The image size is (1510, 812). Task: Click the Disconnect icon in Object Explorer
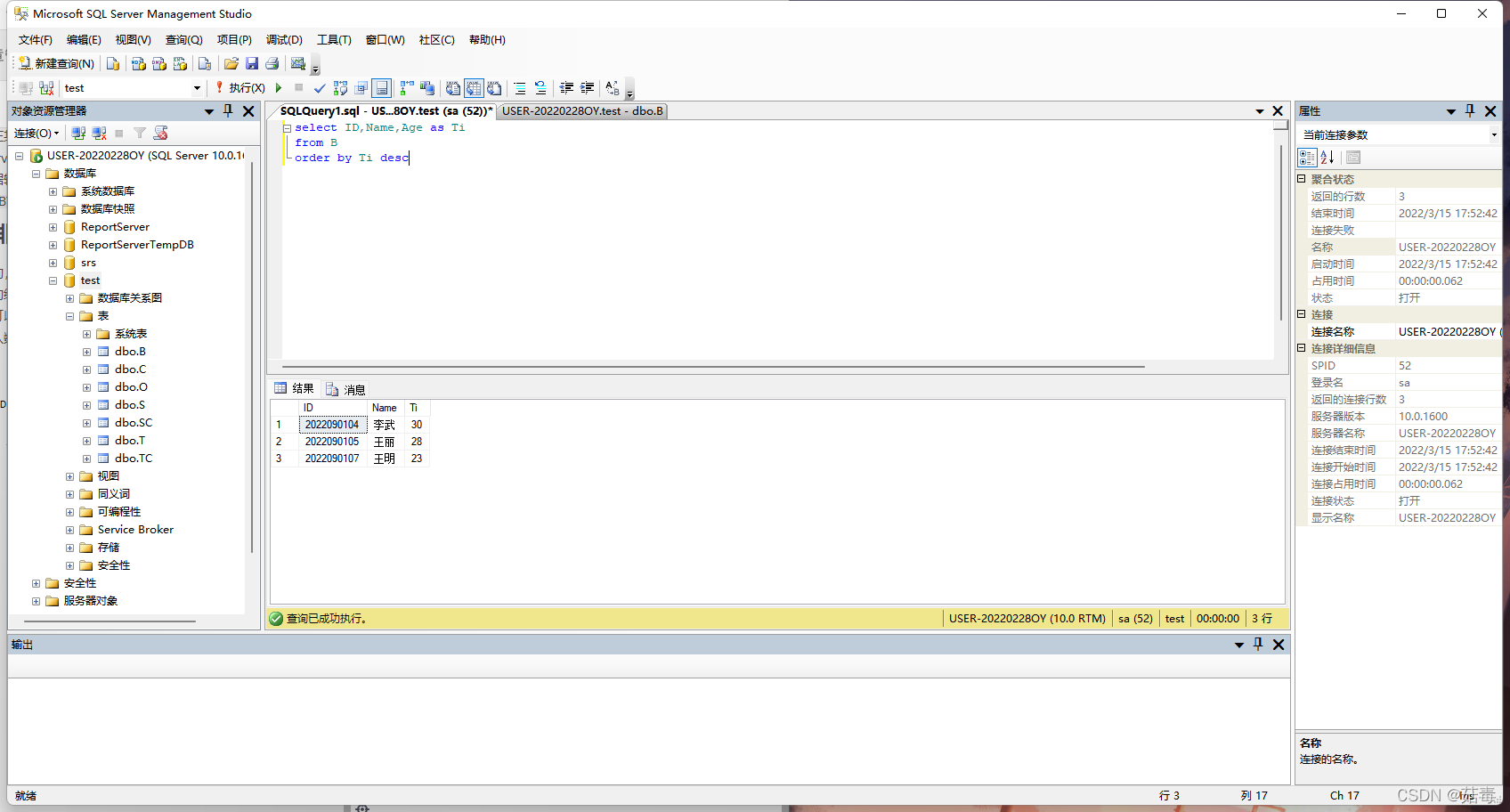(x=99, y=134)
